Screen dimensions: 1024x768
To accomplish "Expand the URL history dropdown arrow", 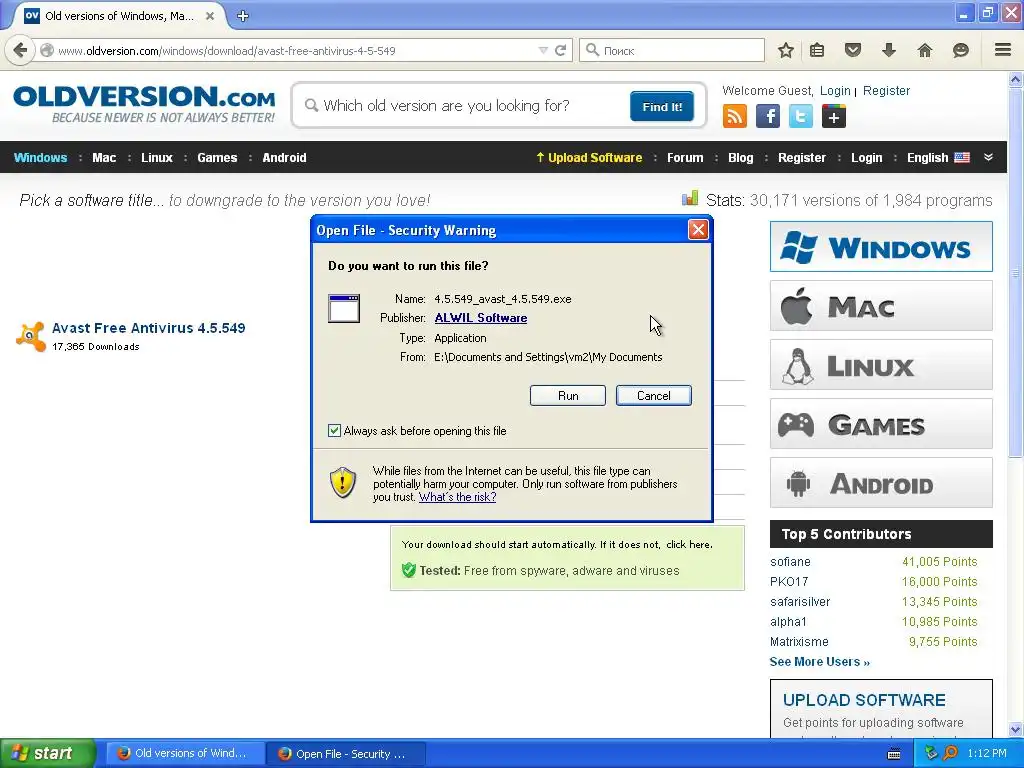I will tap(543, 50).
